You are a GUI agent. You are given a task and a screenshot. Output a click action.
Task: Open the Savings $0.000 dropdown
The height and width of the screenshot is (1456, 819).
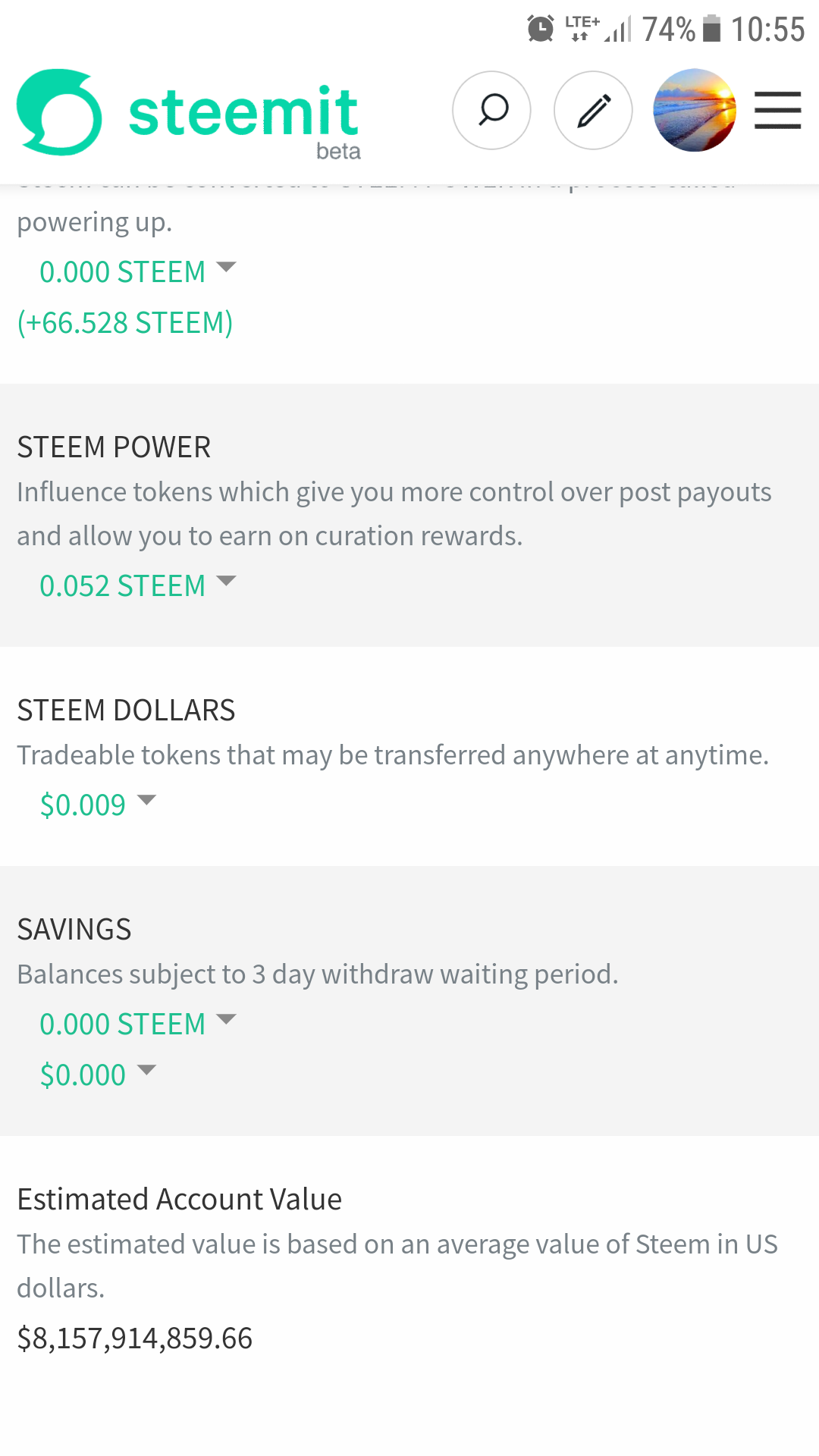(x=97, y=1075)
